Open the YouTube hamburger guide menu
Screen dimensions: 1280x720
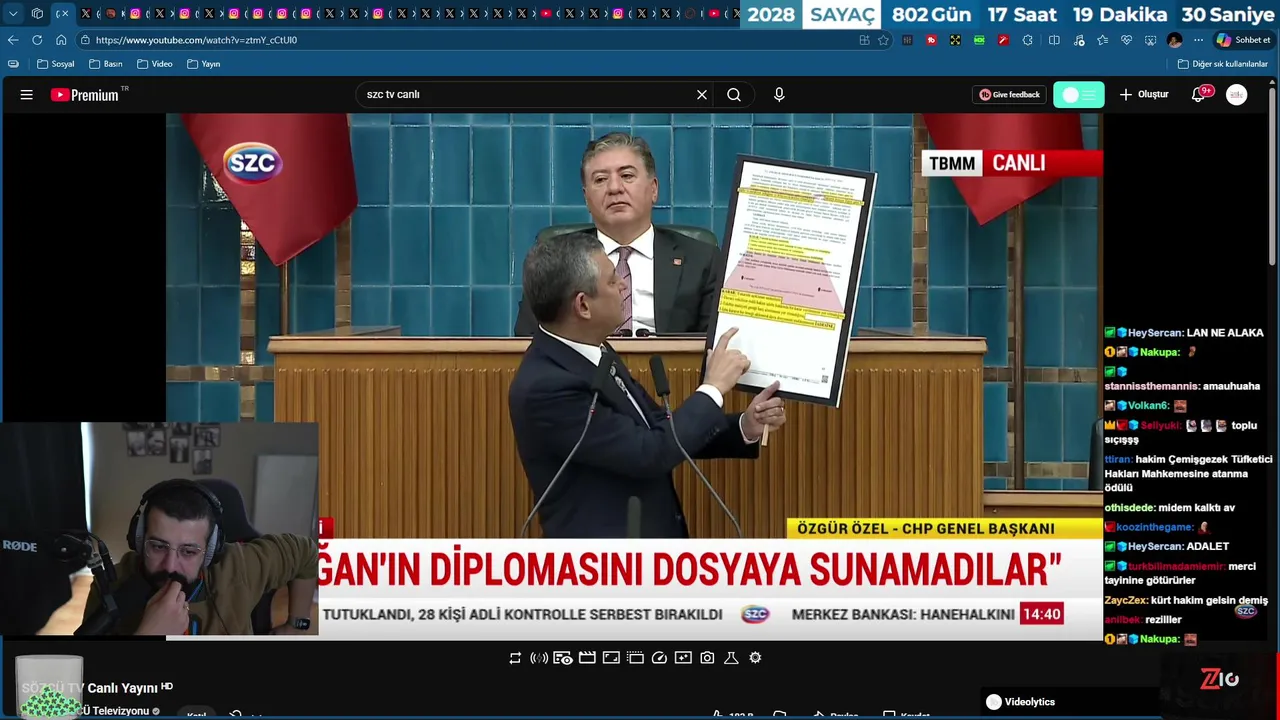point(27,95)
